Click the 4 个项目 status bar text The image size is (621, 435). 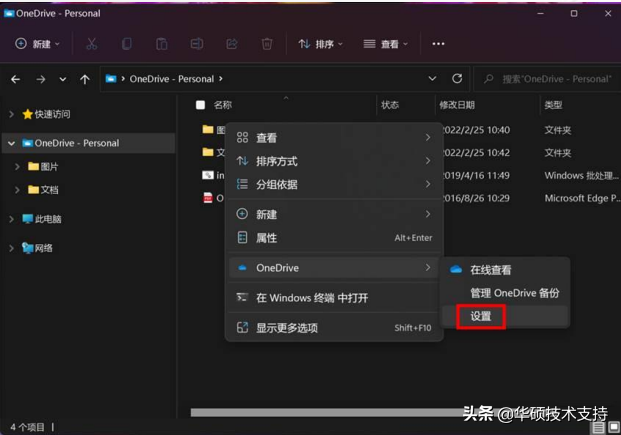(x=27, y=427)
